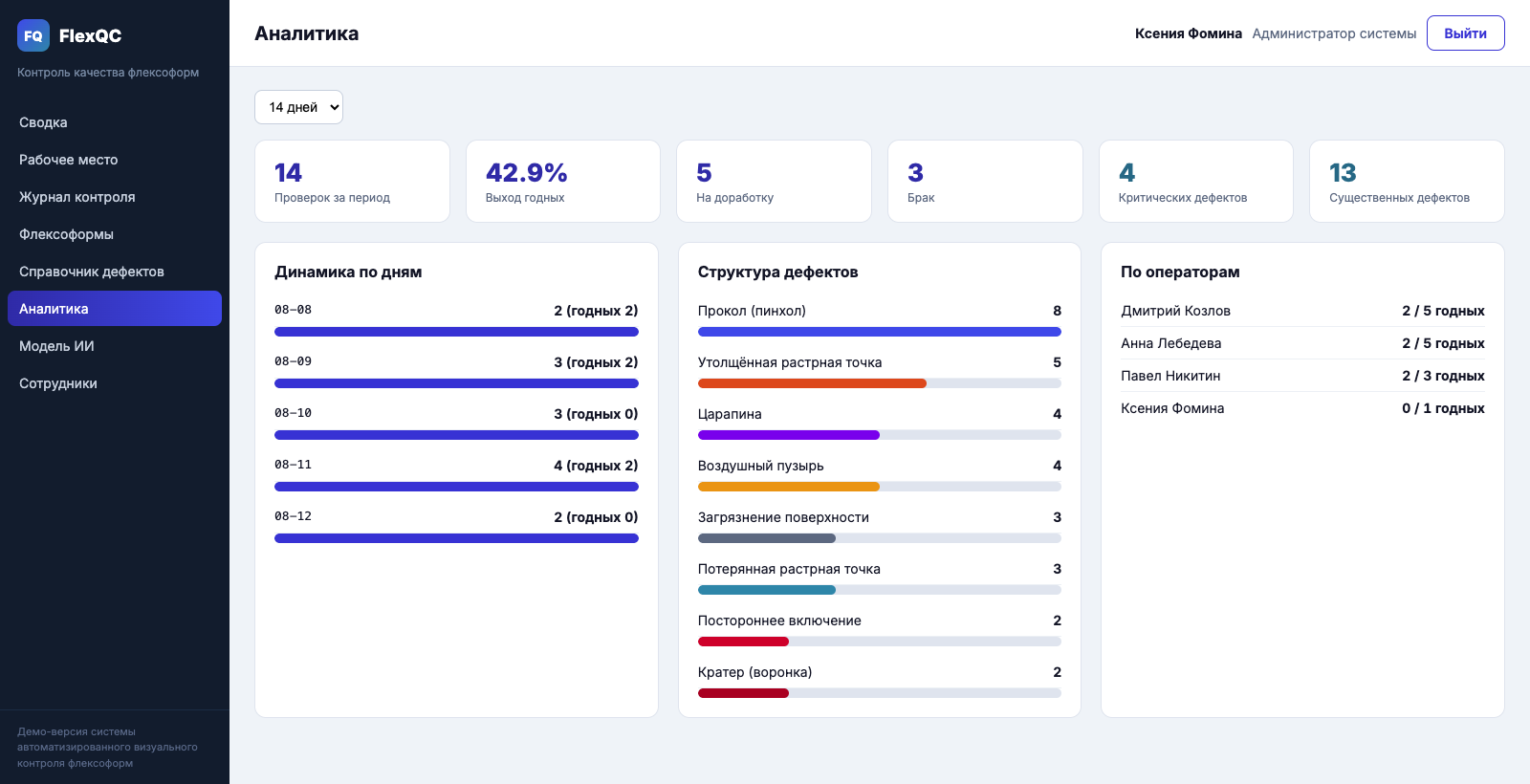
Task: Log out with the Выйти button
Action: point(1465,33)
